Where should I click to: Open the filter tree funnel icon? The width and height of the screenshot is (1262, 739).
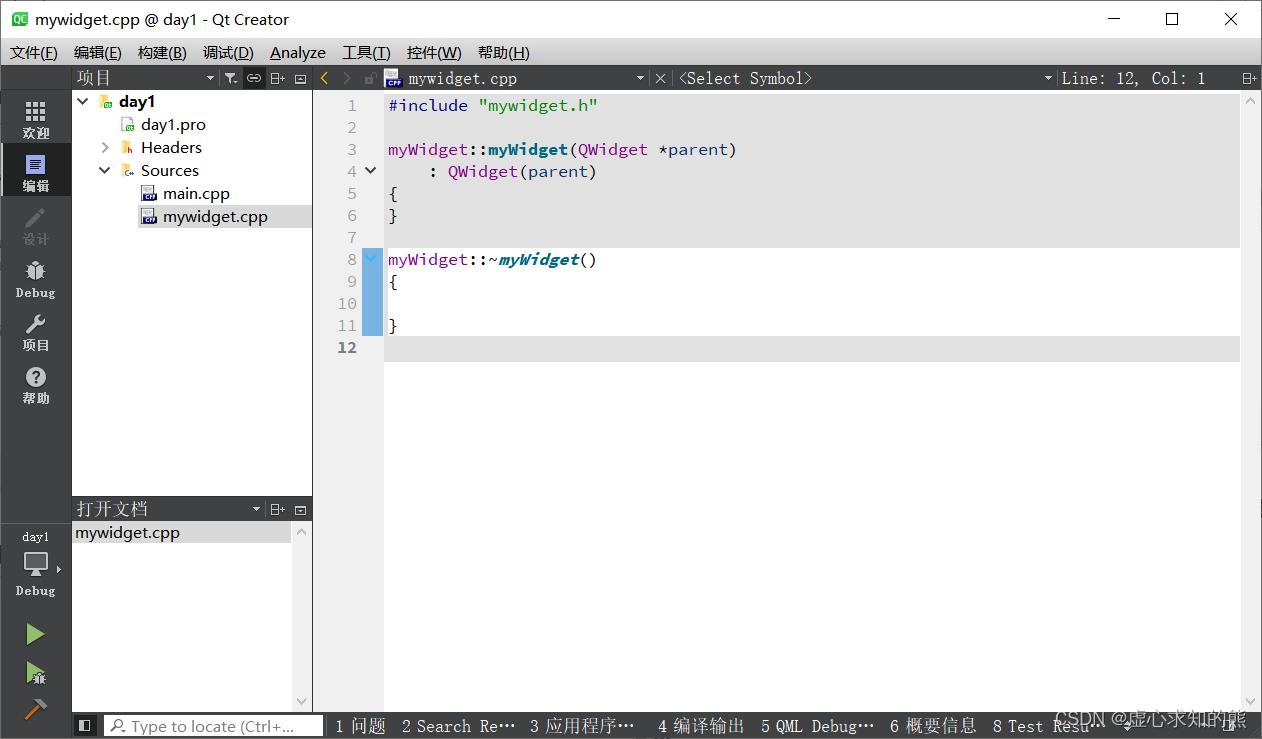pos(231,78)
